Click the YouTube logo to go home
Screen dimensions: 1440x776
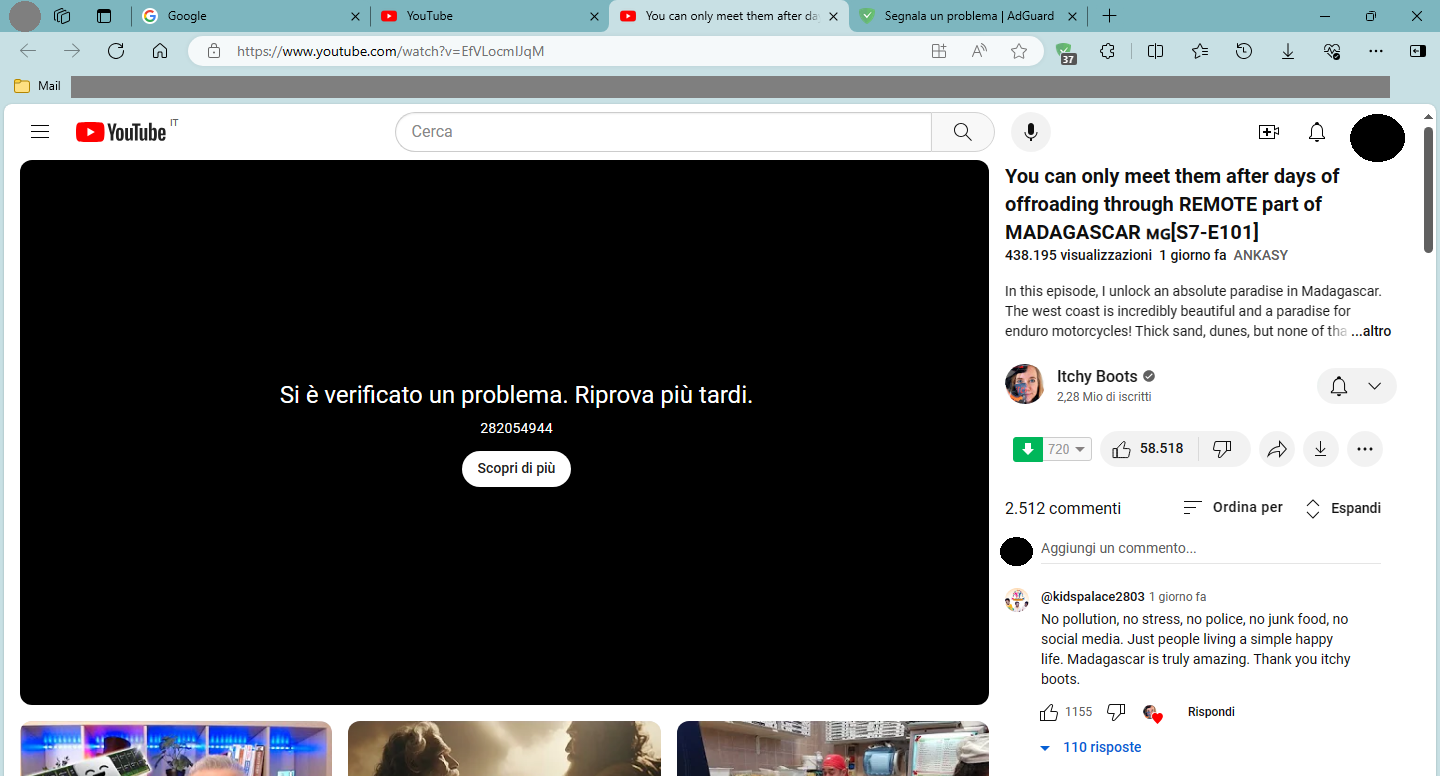pyautogui.click(x=118, y=131)
